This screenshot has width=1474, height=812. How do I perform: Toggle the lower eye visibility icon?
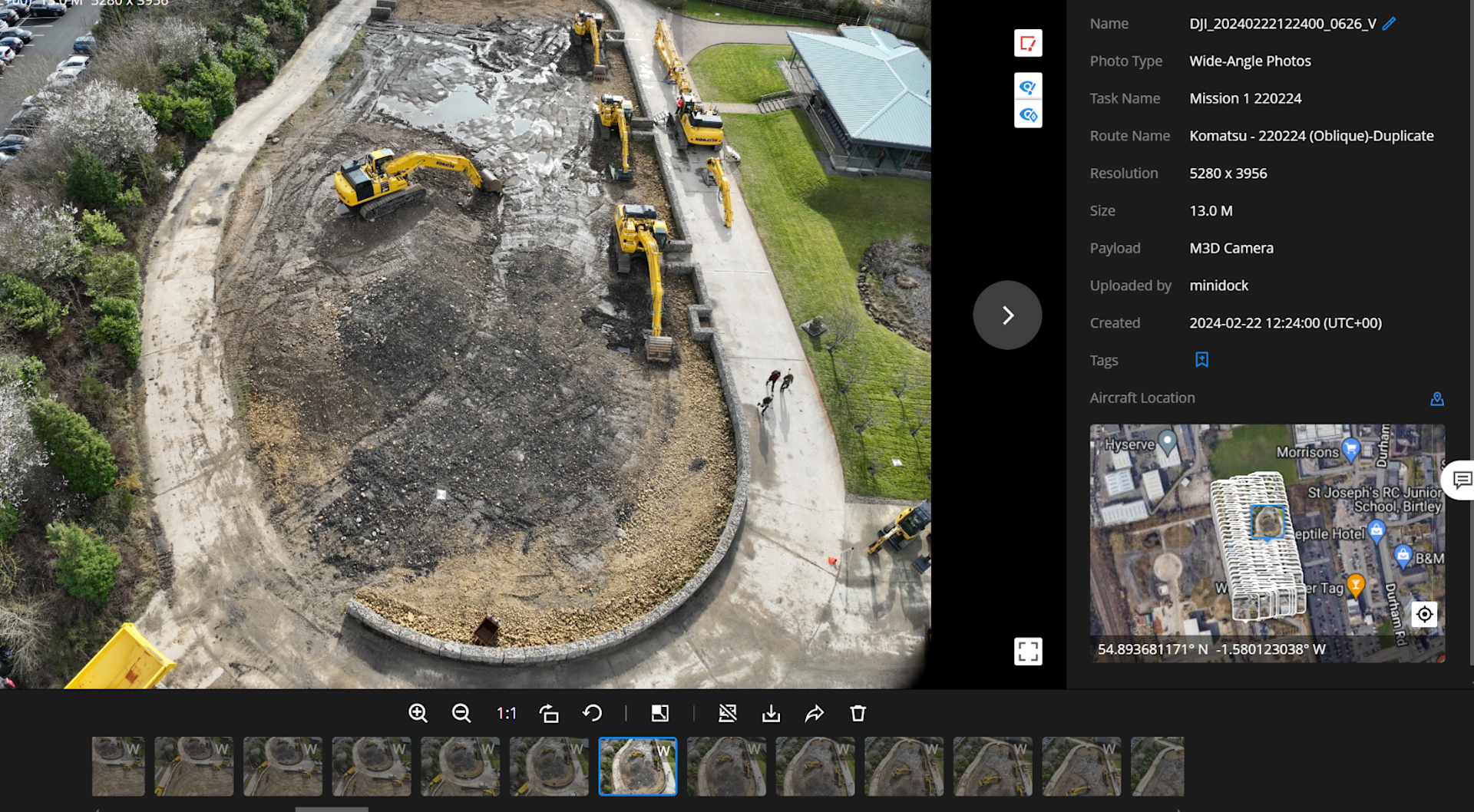pos(1028,115)
